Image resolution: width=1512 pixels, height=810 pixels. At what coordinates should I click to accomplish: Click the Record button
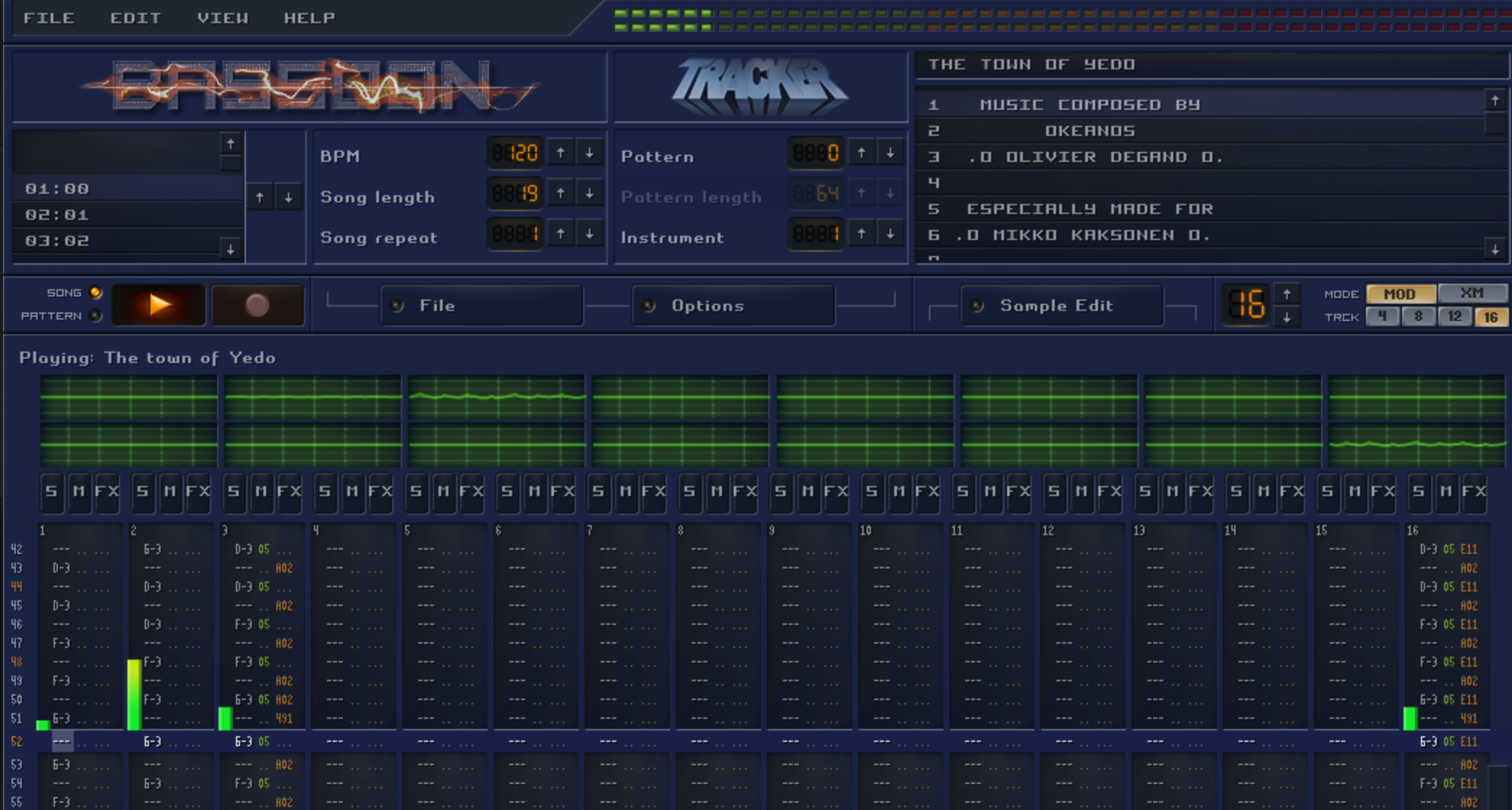click(x=258, y=304)
